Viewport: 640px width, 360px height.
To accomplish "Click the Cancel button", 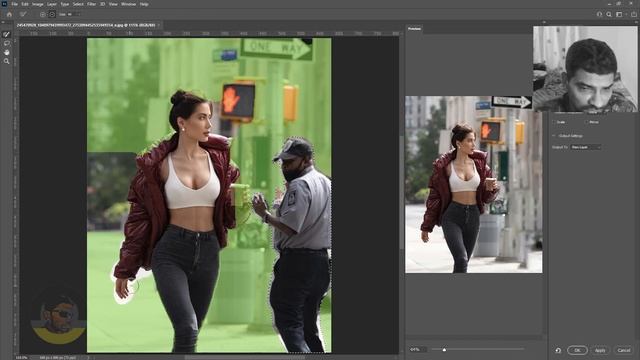I will tap(624, 350).
